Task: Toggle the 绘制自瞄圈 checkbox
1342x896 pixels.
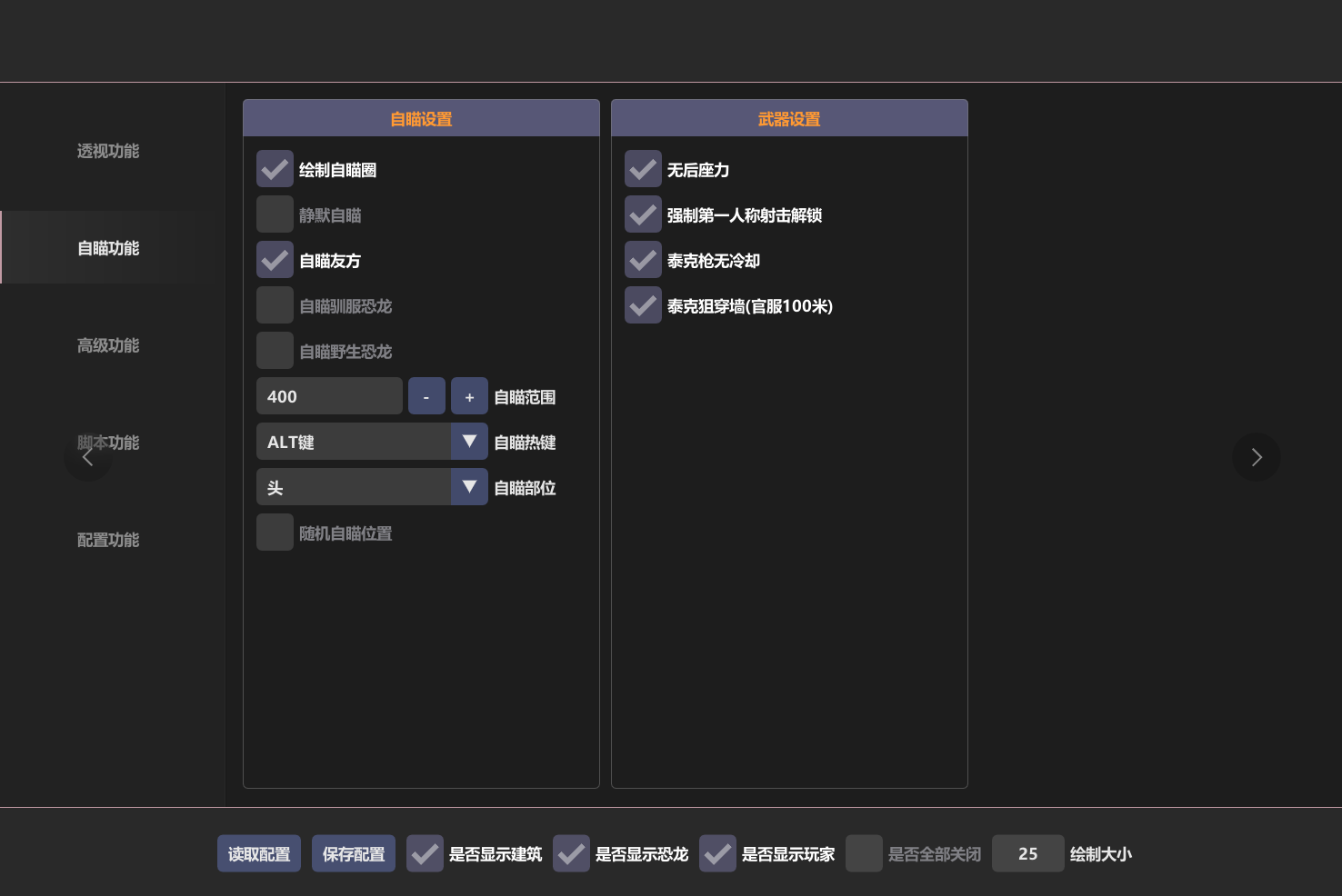Action: point(275,169)
